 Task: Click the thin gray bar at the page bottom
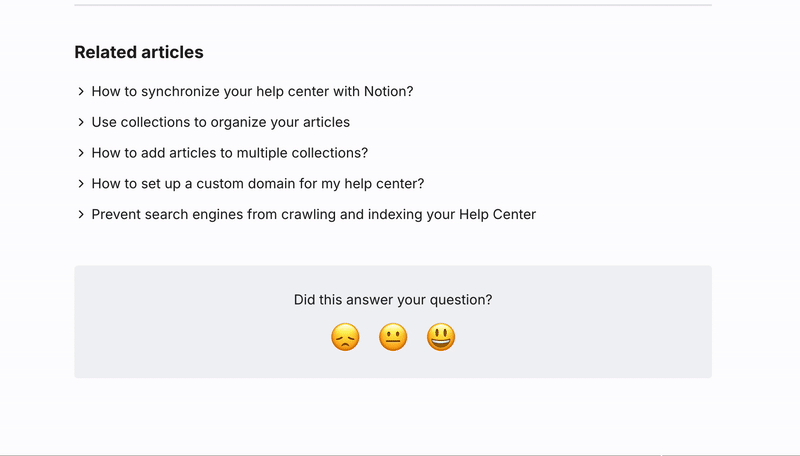tap(400, 454)
